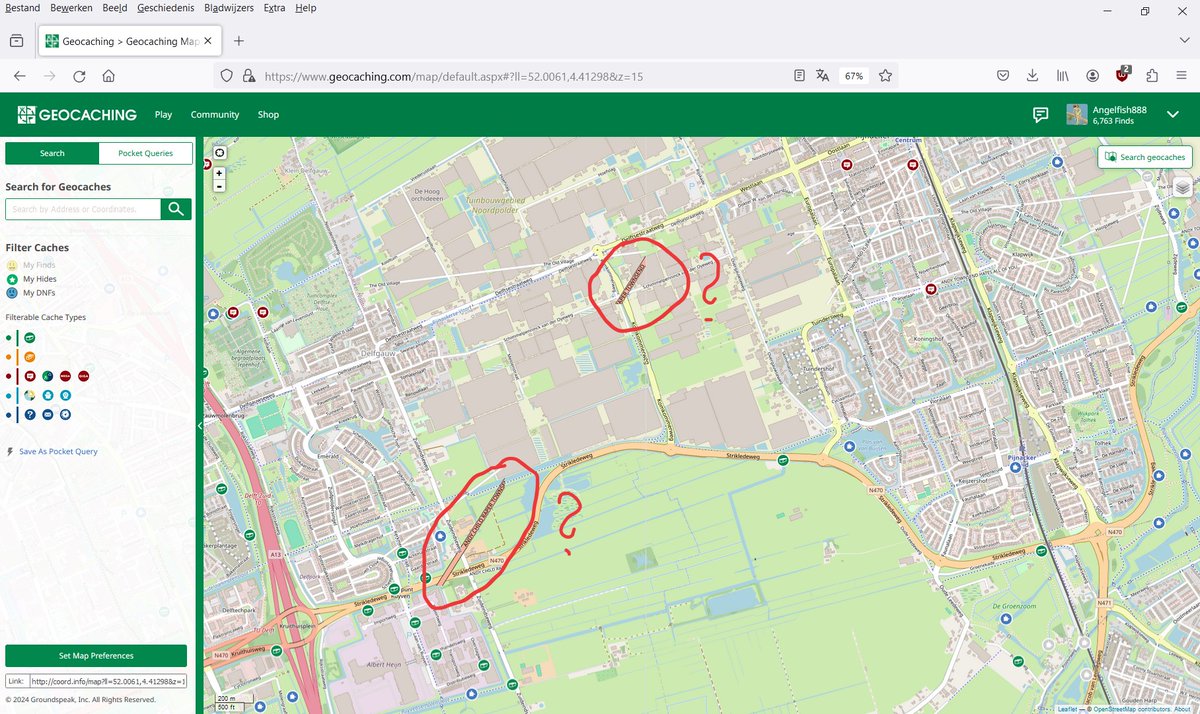Open the browser tab sidebar icon
1200x714 pixels.
tap(17, 42)
